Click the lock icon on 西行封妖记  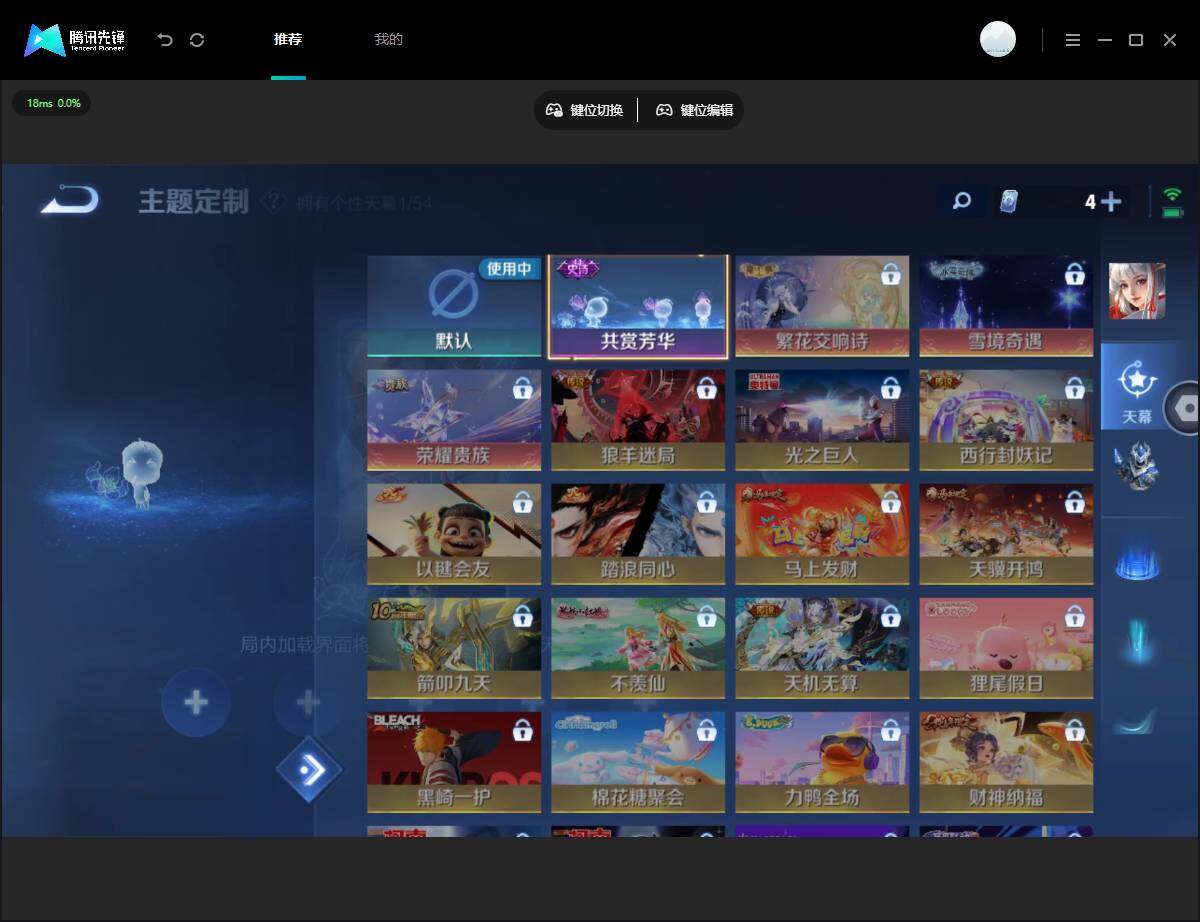(x=1075, y=388)
